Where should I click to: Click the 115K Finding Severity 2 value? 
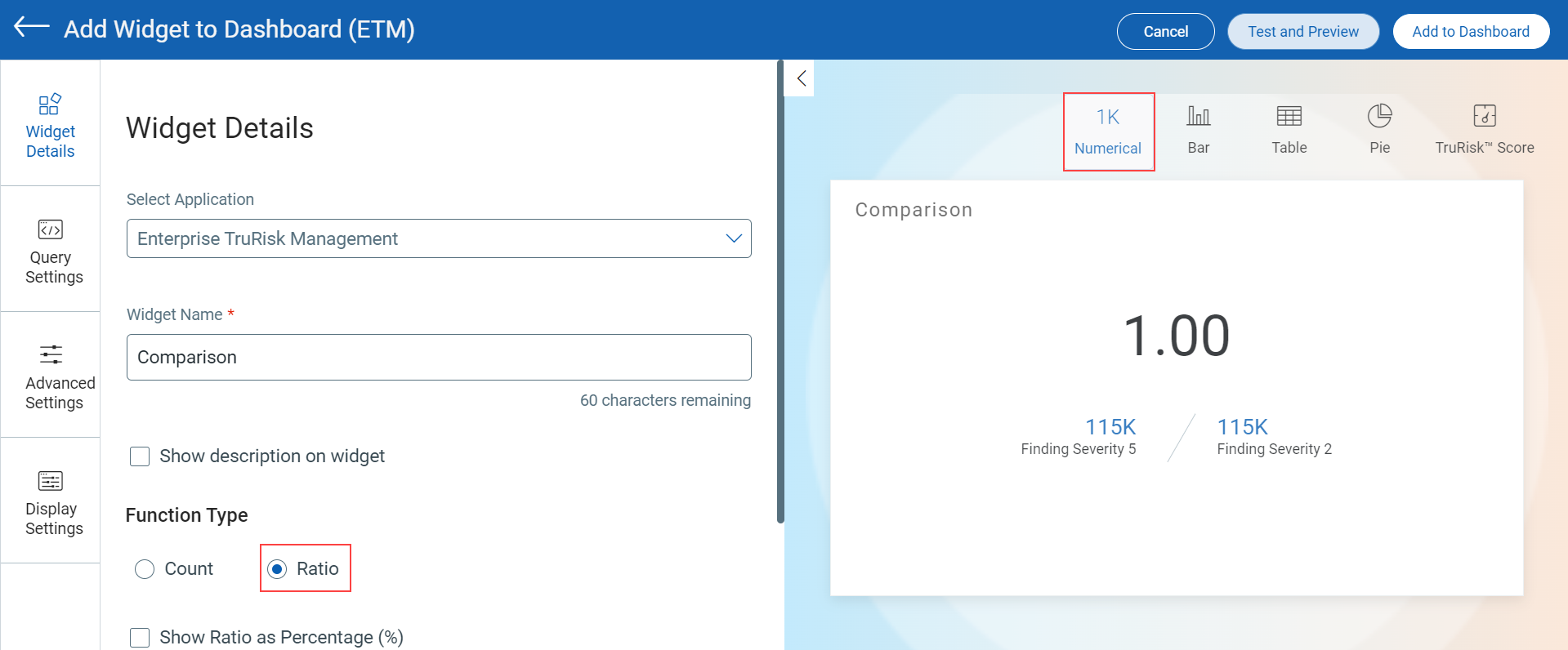pyautogui.click(x=1243, y=427)
